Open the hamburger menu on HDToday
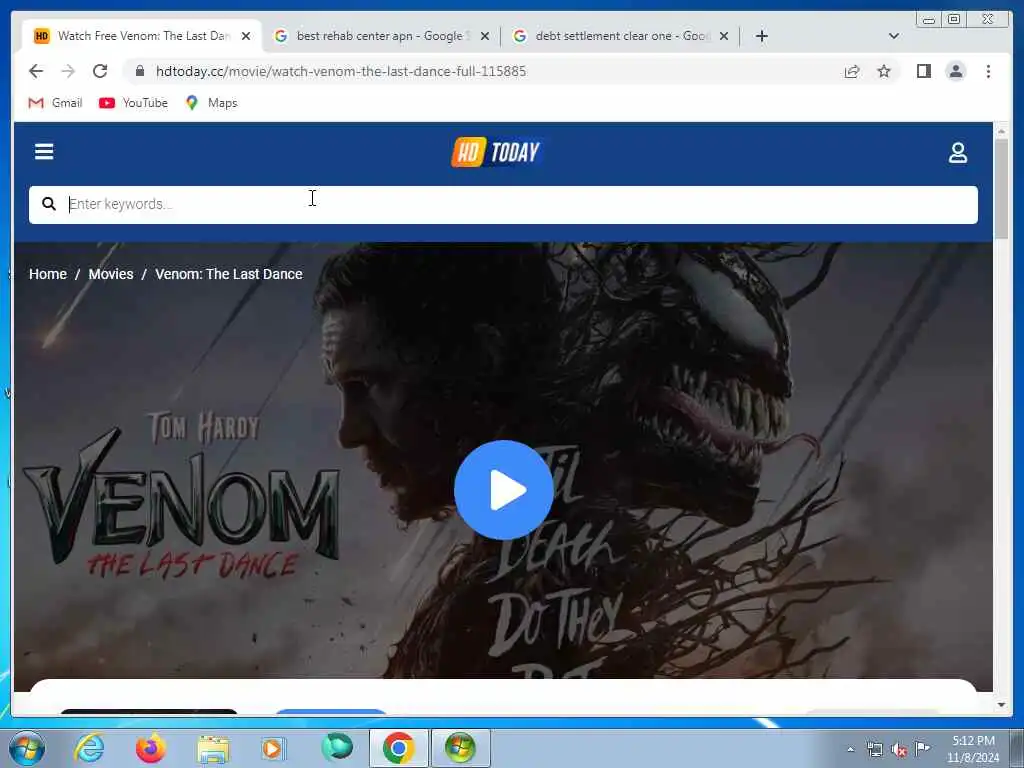This screenshot has height=768, width=1024. [x=44, y=152]
